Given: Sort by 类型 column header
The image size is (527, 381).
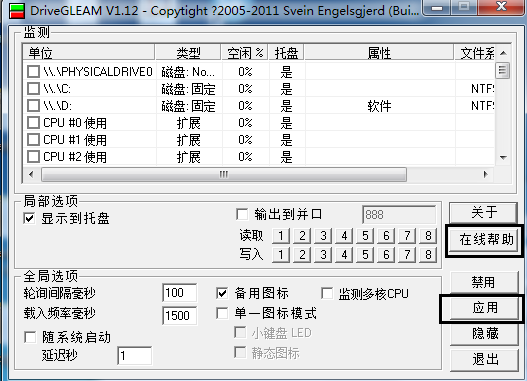Looking at the screenshot, I should coord(188,53).
